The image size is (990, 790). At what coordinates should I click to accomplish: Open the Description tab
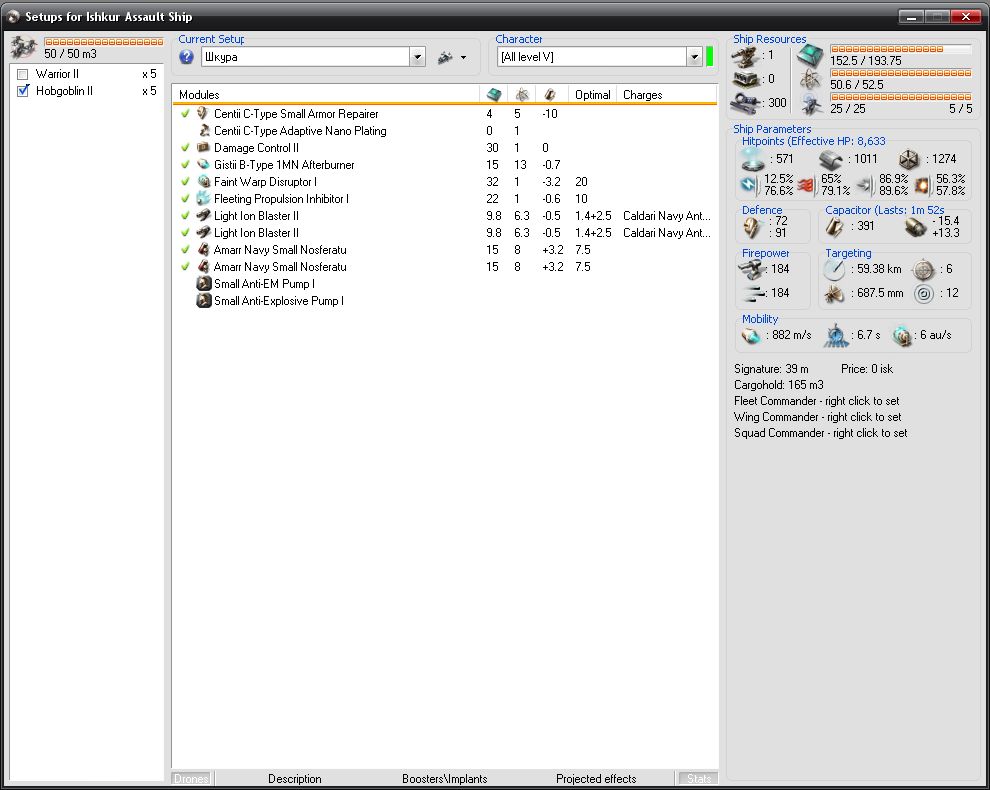(x=295, y=779)
